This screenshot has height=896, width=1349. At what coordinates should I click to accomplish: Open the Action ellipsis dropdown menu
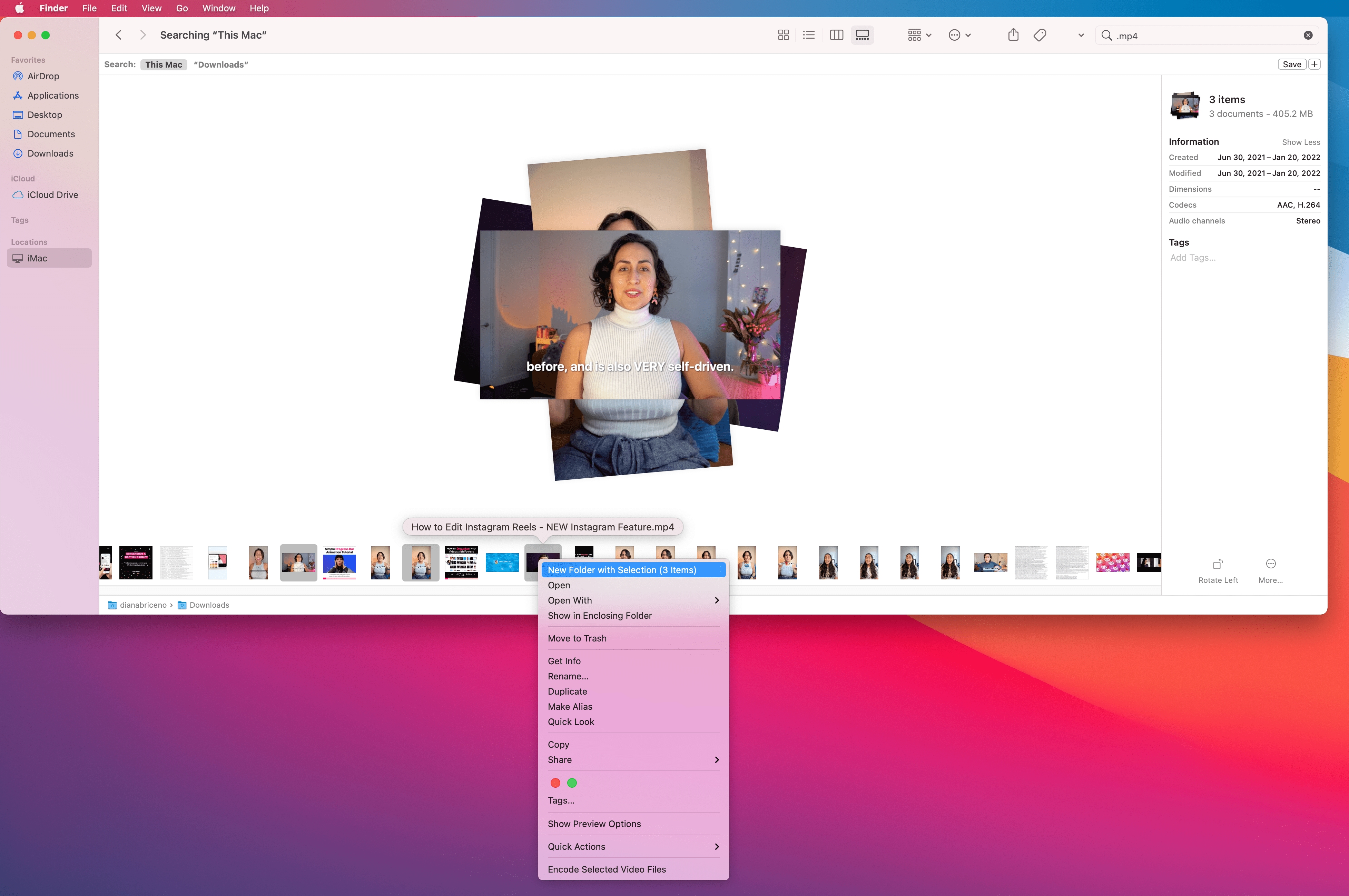tap(960, 36)
